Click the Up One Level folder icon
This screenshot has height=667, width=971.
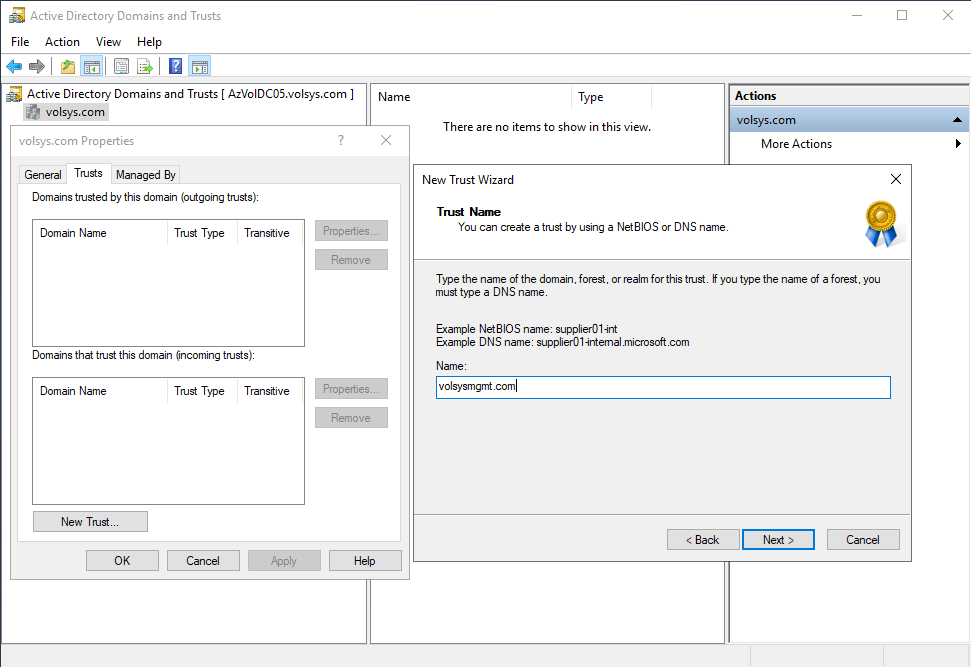pyautogui.click(x=67, y=67)
